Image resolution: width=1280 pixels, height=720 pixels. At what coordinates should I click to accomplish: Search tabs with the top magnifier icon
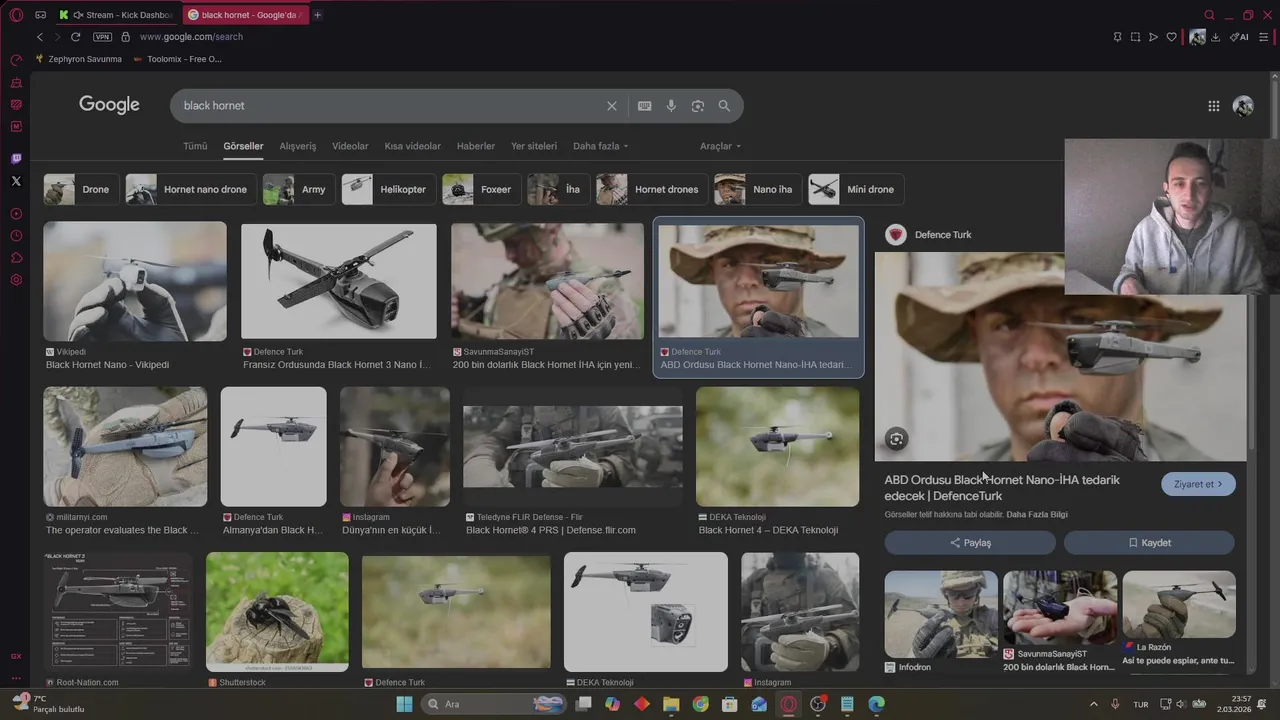1209,15
